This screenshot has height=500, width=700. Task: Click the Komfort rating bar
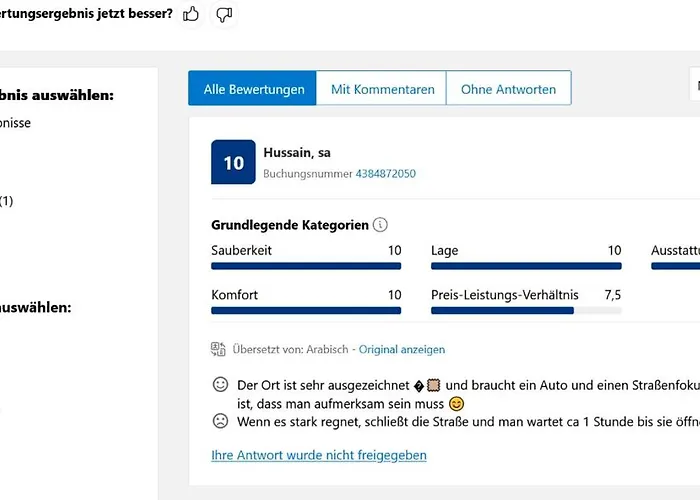pos(306,311)
